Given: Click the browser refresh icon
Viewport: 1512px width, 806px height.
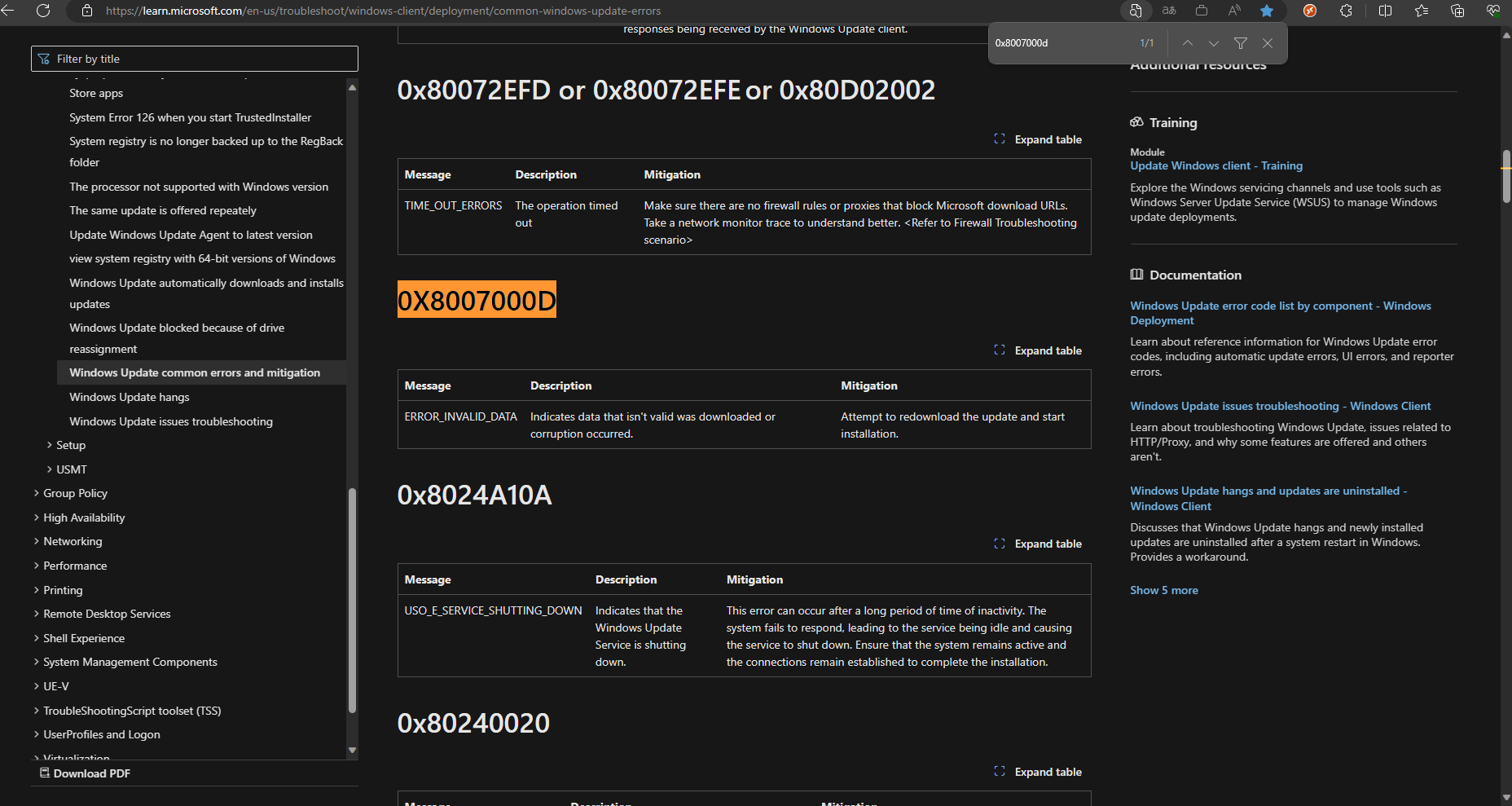Looking at the screenshot, I should click(43, 11).
